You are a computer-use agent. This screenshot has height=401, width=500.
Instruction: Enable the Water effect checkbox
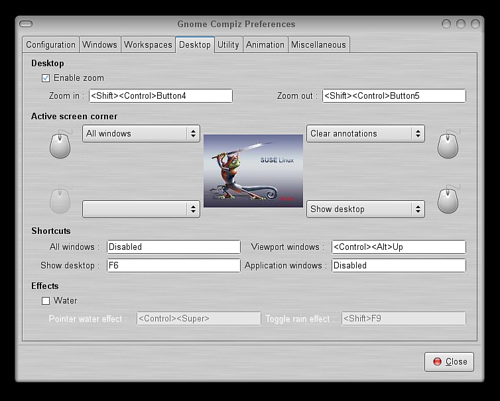(46, 301)
